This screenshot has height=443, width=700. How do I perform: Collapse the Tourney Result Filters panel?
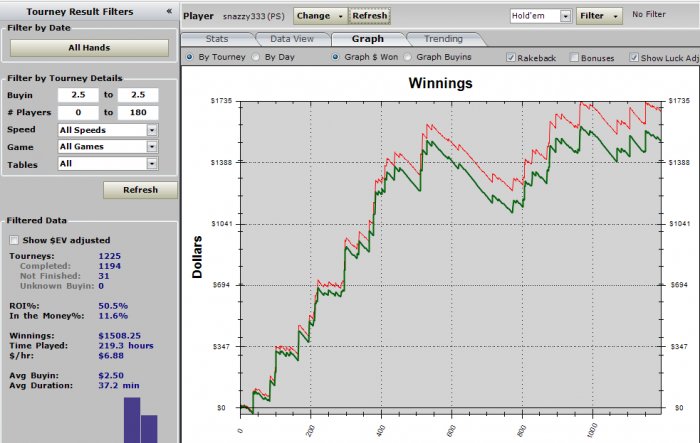(x=169, y=11)
